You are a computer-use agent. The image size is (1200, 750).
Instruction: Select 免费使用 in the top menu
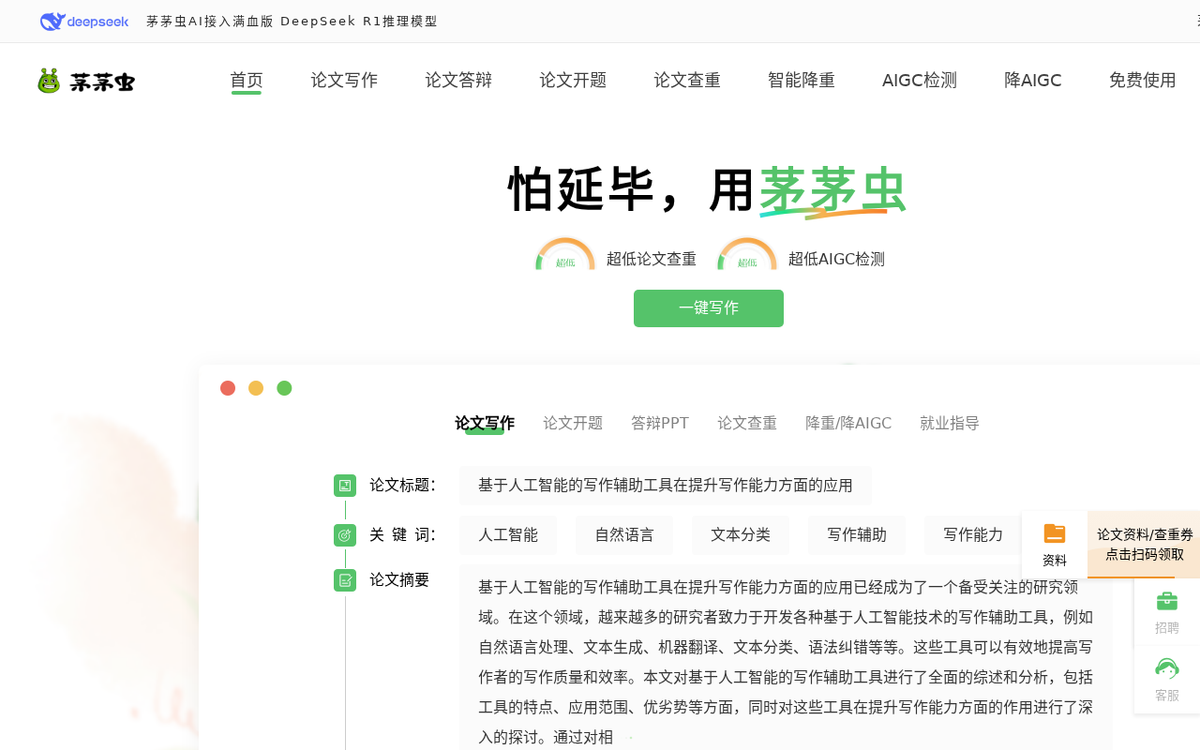tap(1142, 80)
